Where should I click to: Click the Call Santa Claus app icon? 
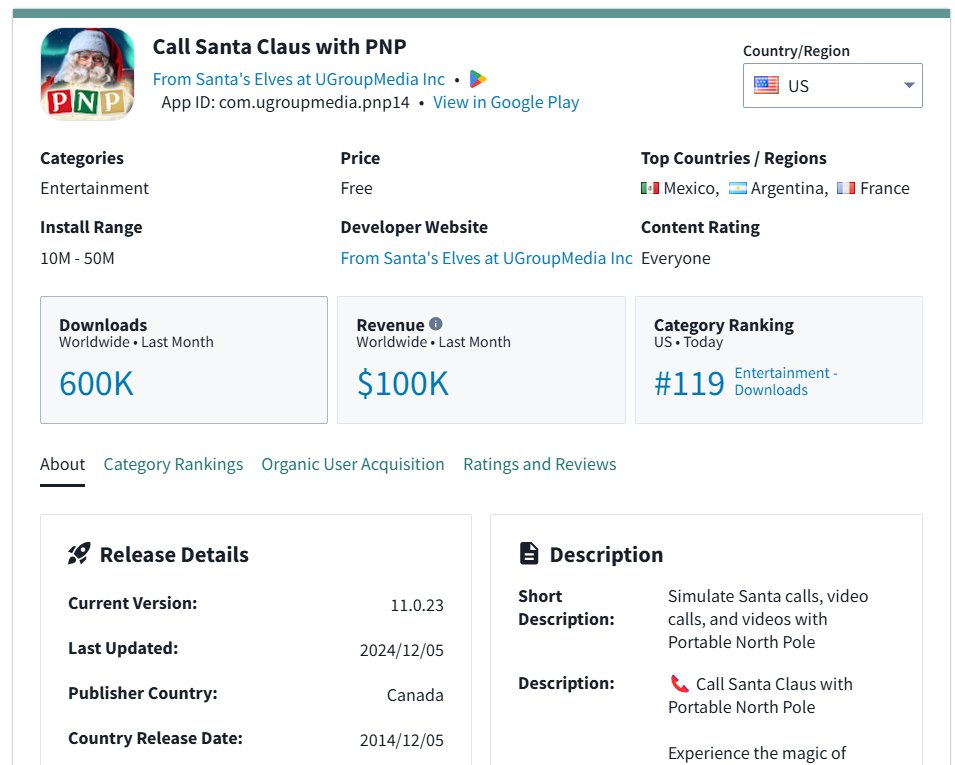click(87, 74)
